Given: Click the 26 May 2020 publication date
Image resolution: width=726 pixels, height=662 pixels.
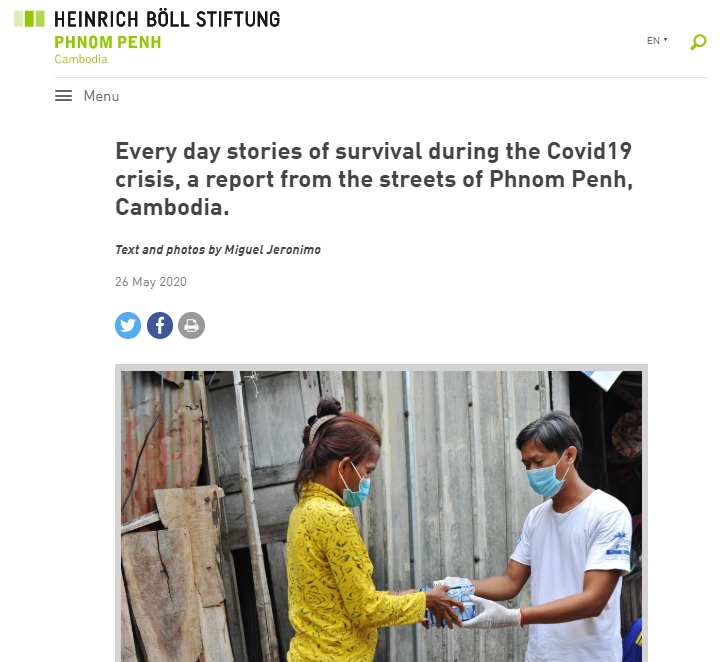Looking at the screenshot, I should click(x=151, y=282).
